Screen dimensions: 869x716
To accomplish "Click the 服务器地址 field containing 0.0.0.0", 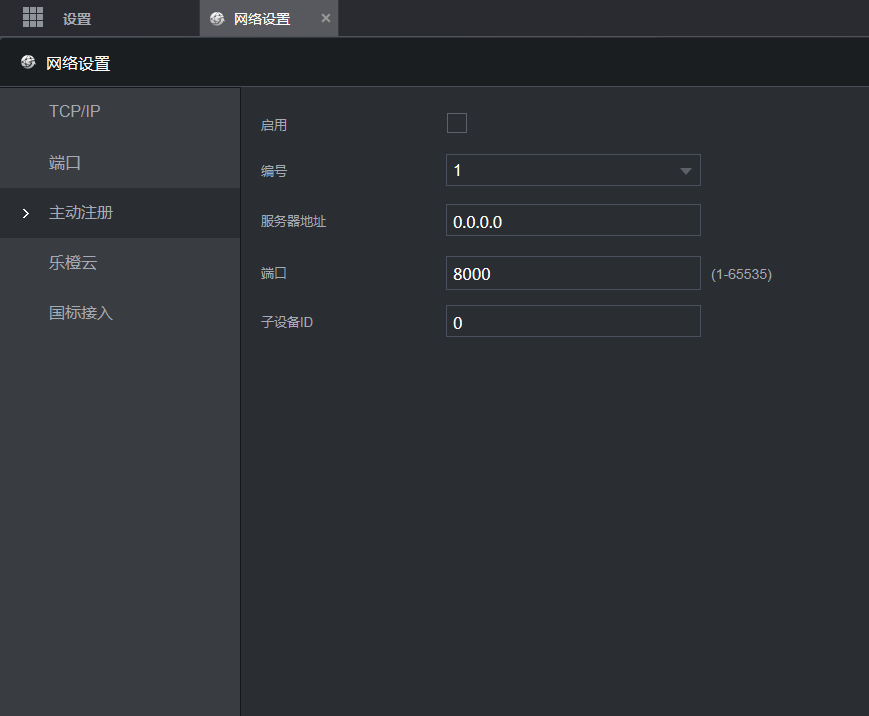I will (572, 221).
